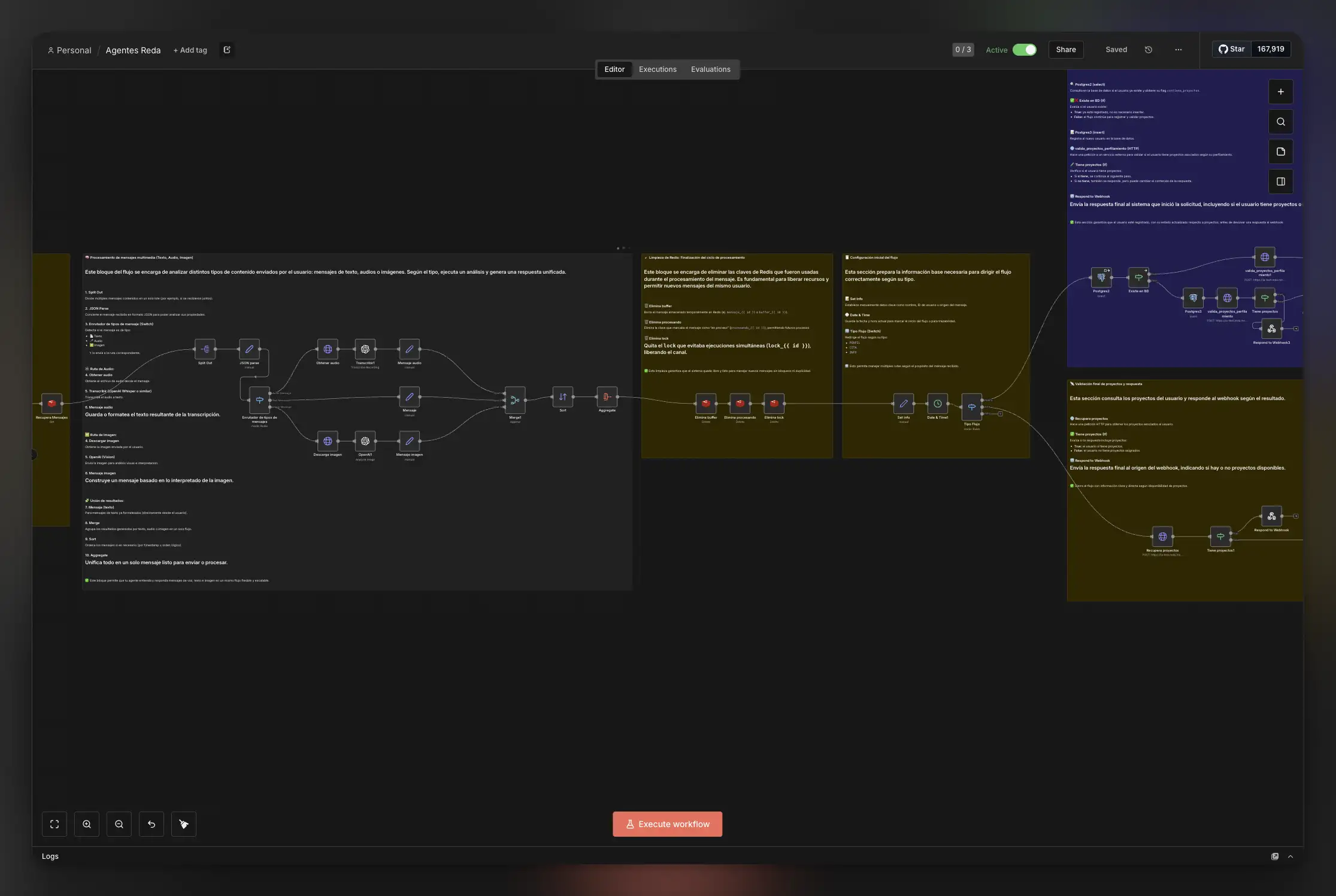The width and height of the screenshot is (1336, 896).
Task: Click the Execute workflow button
Action: coord(667,824)
